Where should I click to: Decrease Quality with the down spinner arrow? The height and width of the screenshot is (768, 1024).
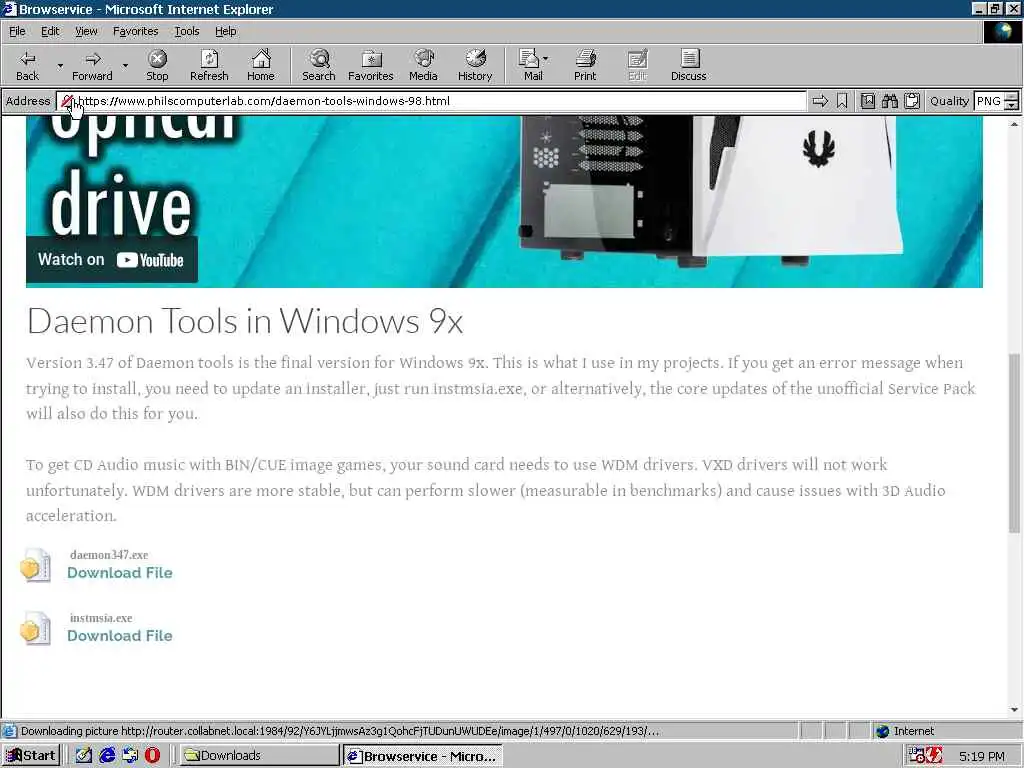1011,106
